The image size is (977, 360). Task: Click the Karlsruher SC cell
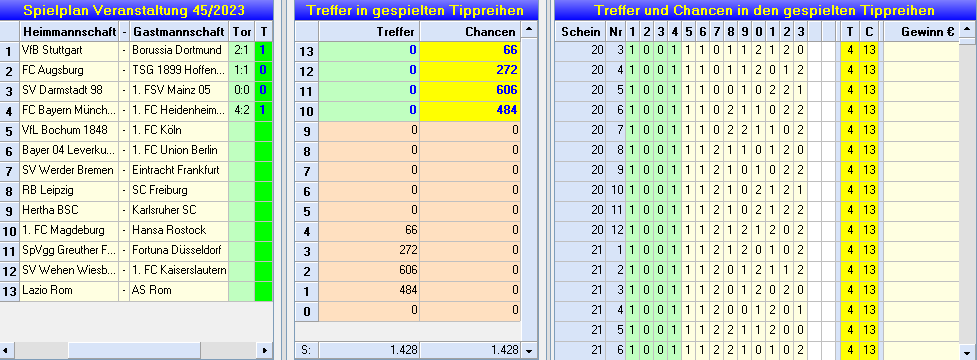coord(179,210)
